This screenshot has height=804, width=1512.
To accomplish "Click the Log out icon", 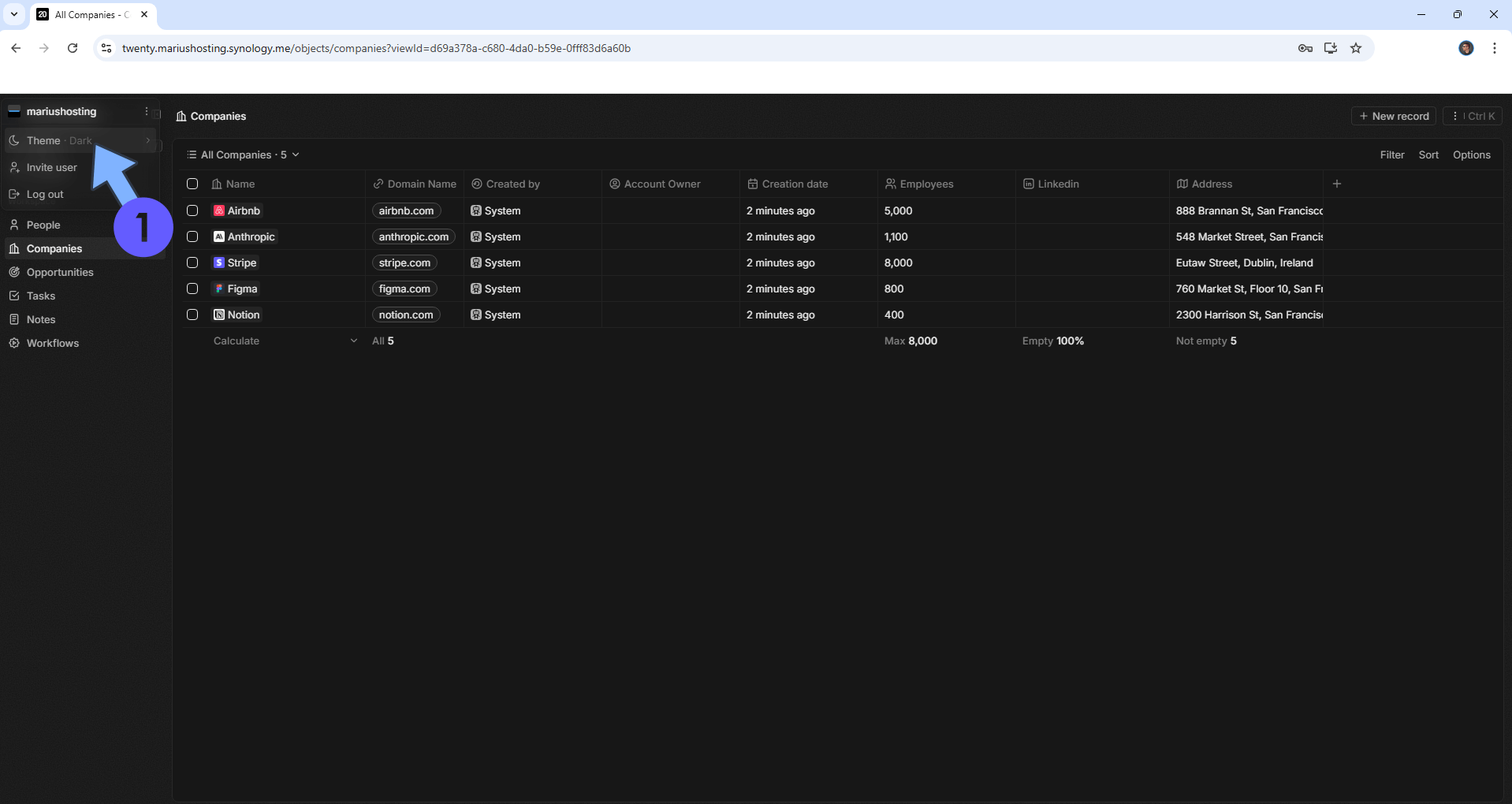I will pyautogui.click(x=14, y=194).
